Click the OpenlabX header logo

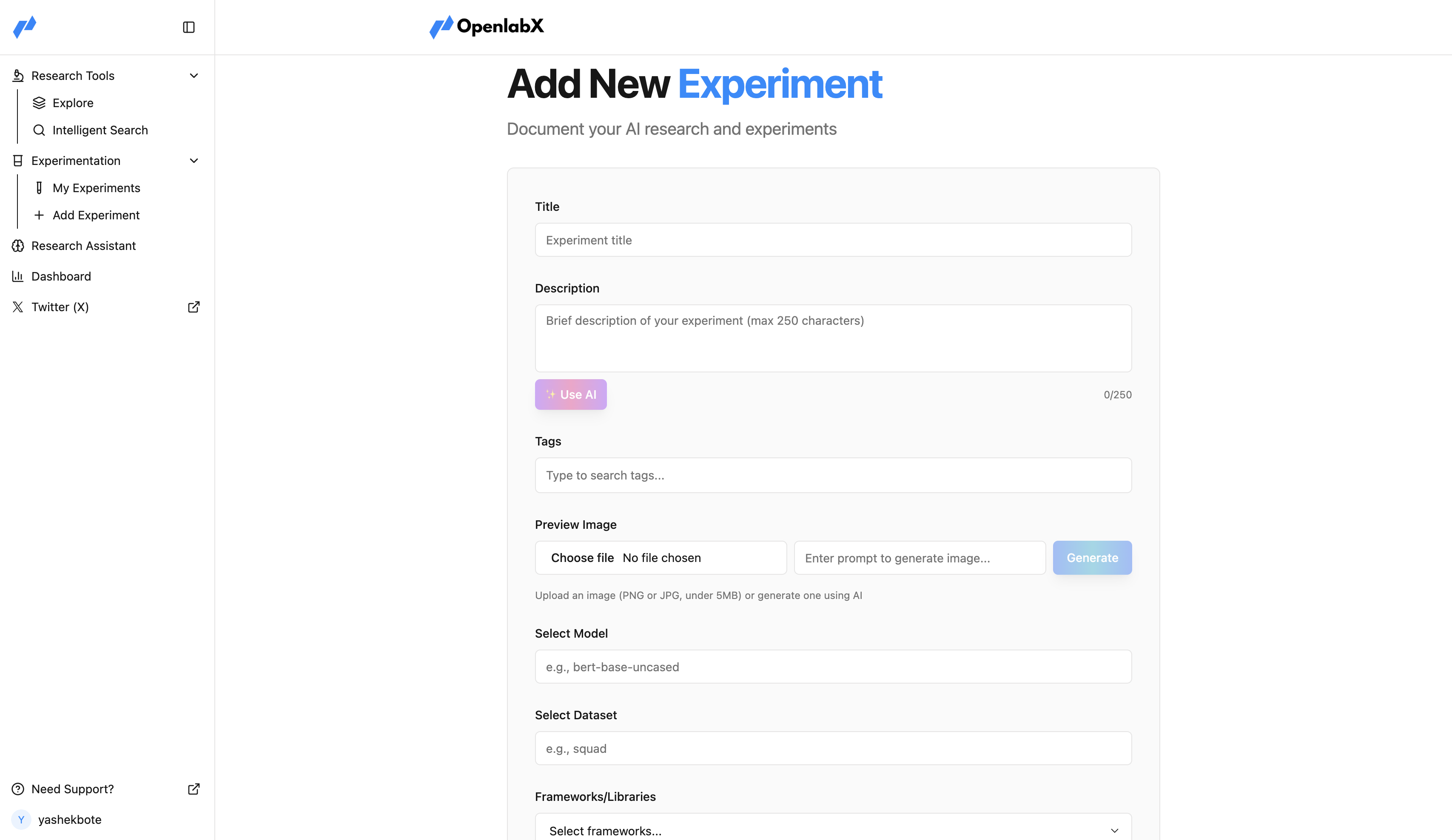[487, 26]
